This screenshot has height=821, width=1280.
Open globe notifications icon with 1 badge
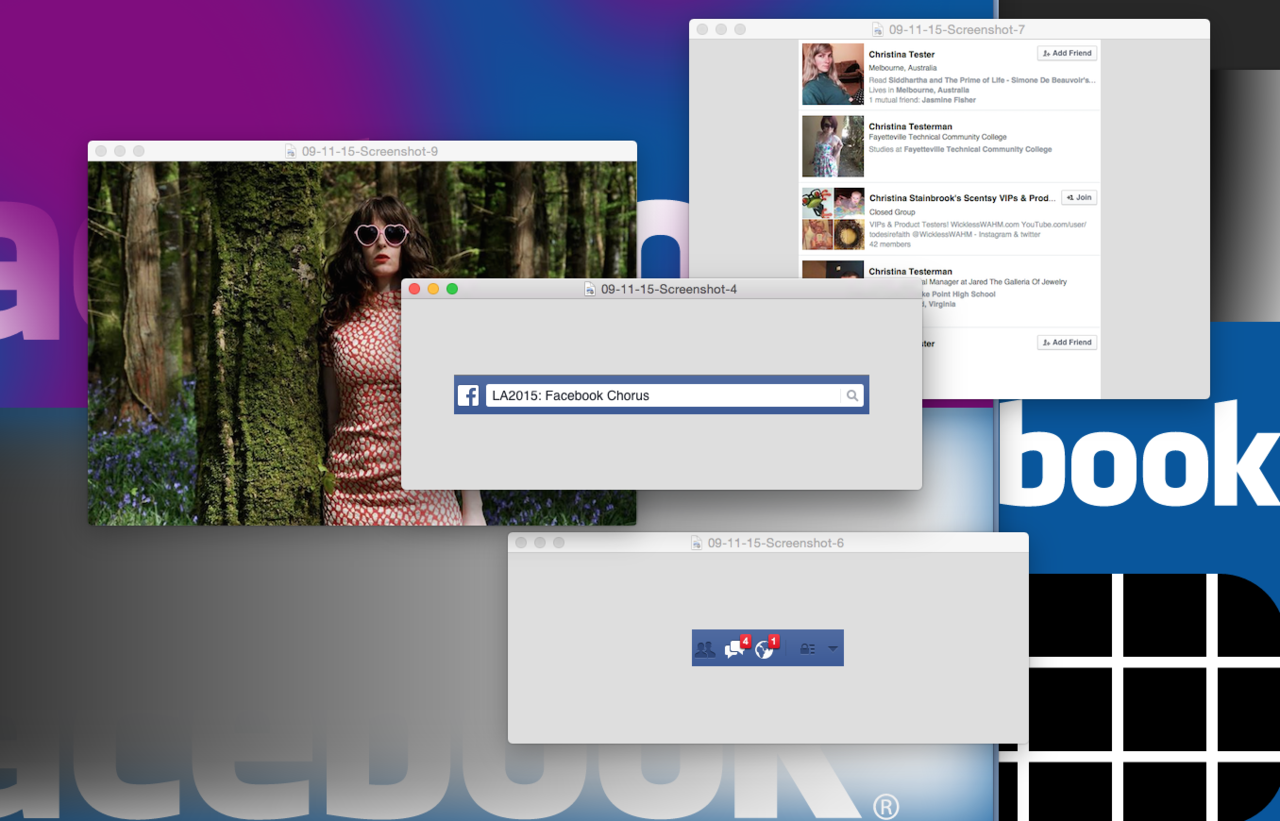point(766,648)
